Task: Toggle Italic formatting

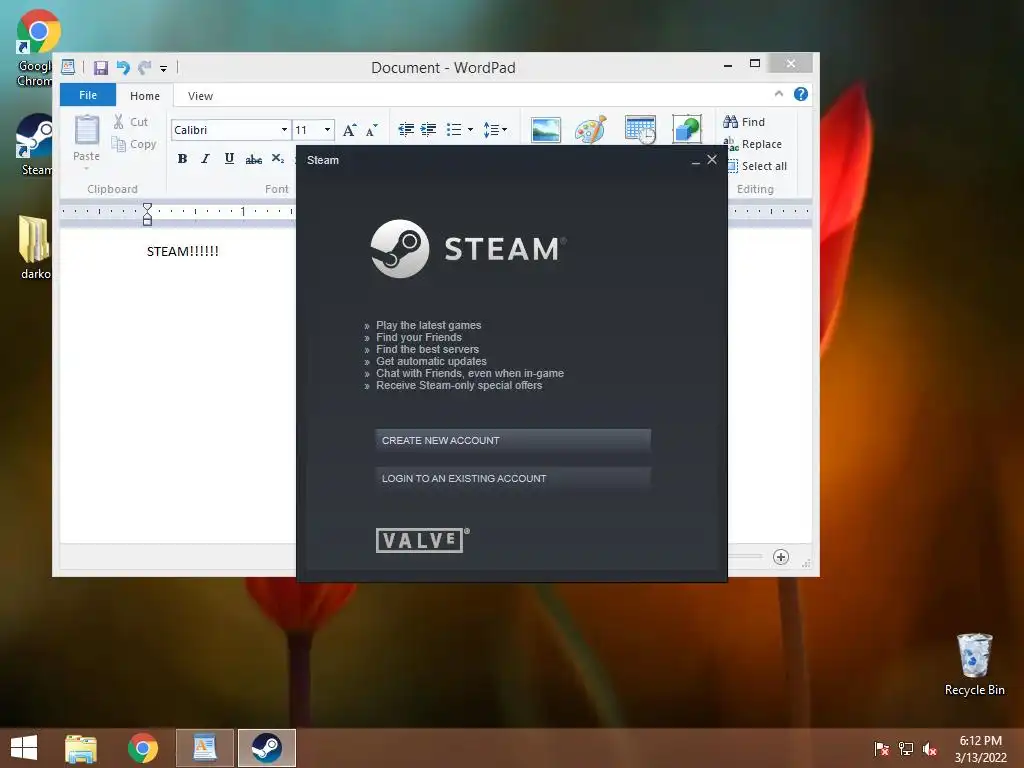Action: (205, 159)
